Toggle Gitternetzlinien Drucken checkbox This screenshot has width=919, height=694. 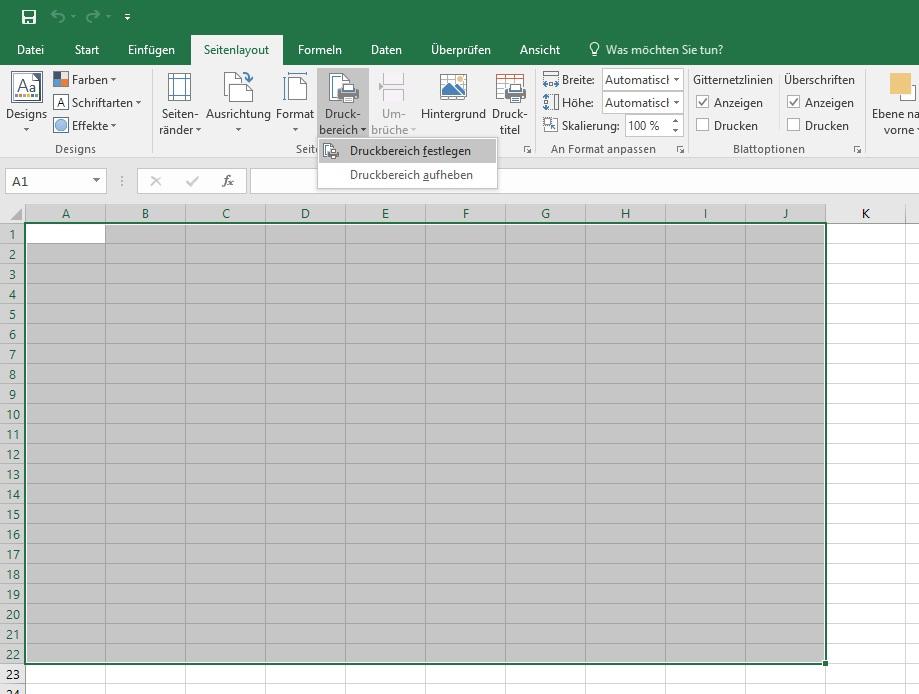click(702, 125)
